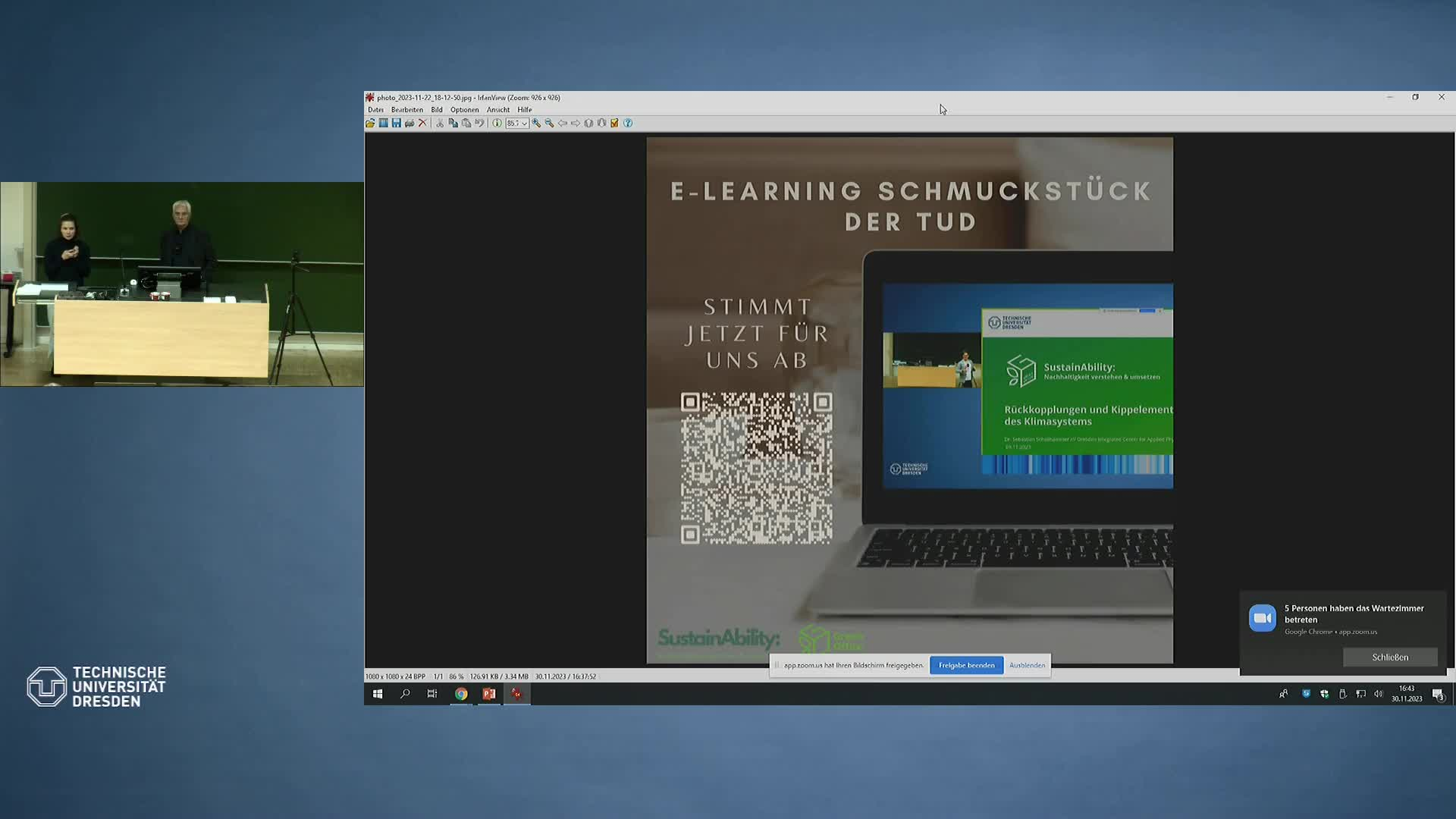Click the '1080 x 1080 x 24 BPP' status bar text
The width and height of the screenshot is (1456, 819).
pos(395,676)
